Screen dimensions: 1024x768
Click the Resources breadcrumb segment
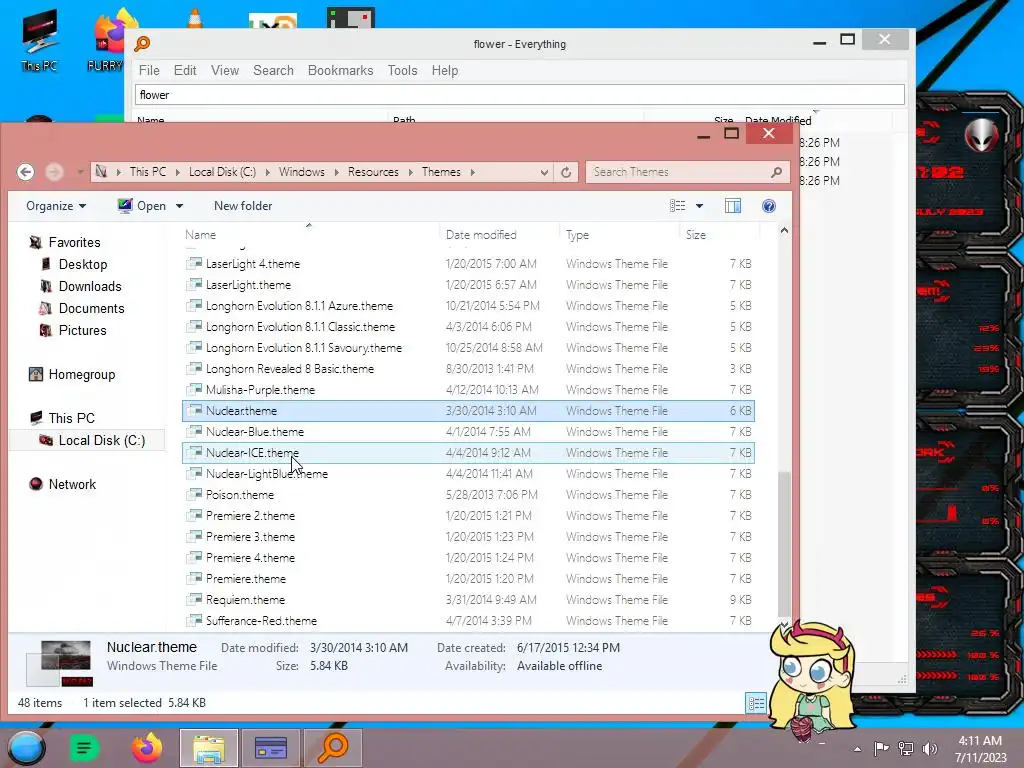pos(373,172)
